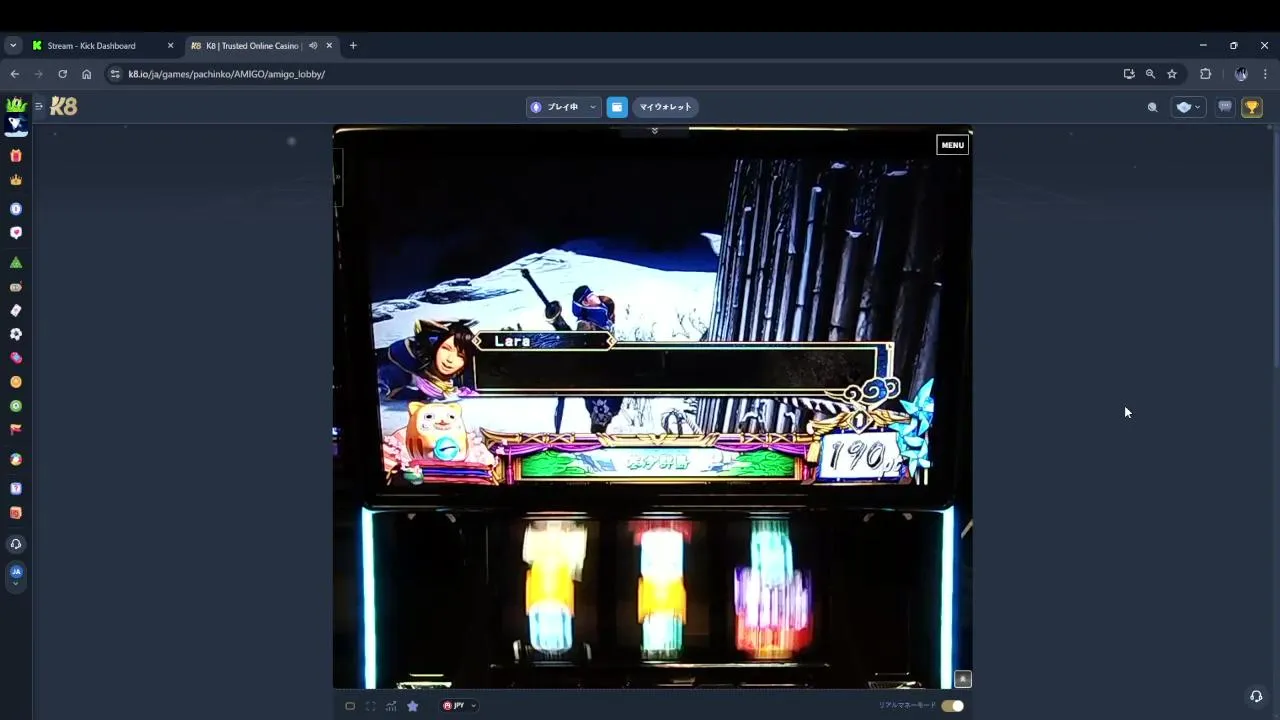Click the right spinning slot reel
Image resolution: width=1280 pixels, height=720 pixels.
773,587
